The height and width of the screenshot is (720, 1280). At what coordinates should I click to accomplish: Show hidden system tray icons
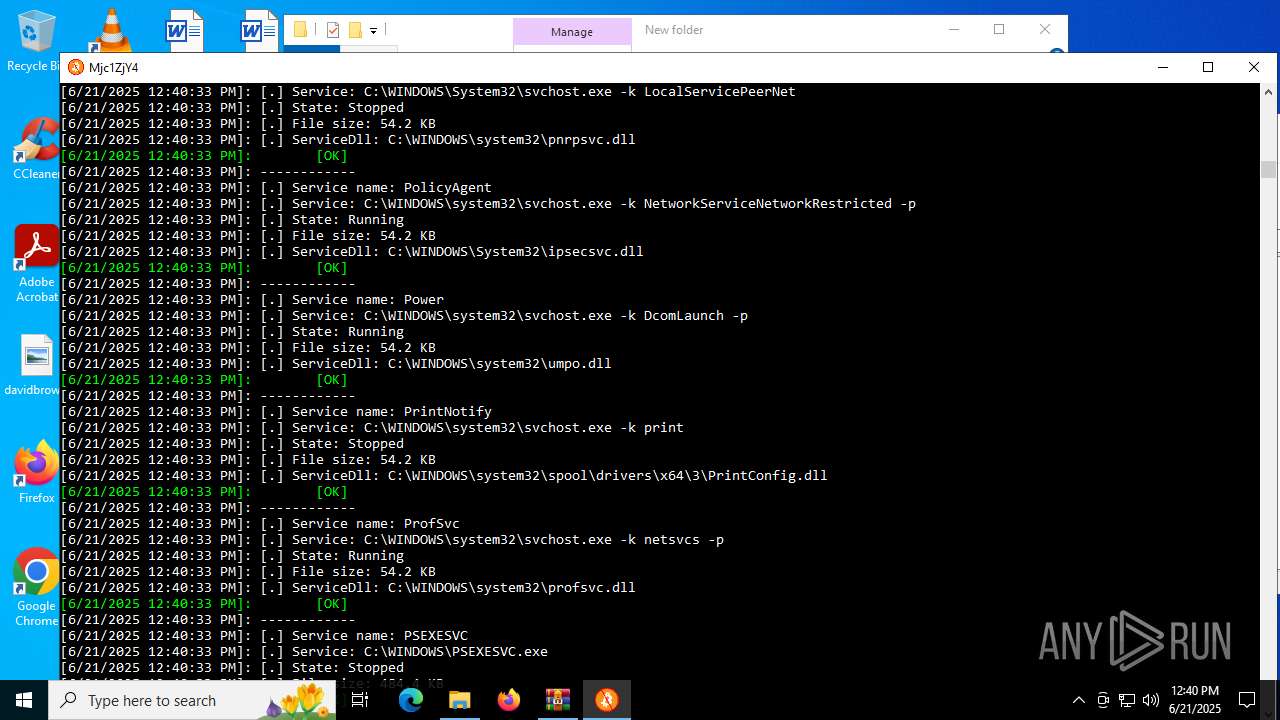tap(1078, 700)
